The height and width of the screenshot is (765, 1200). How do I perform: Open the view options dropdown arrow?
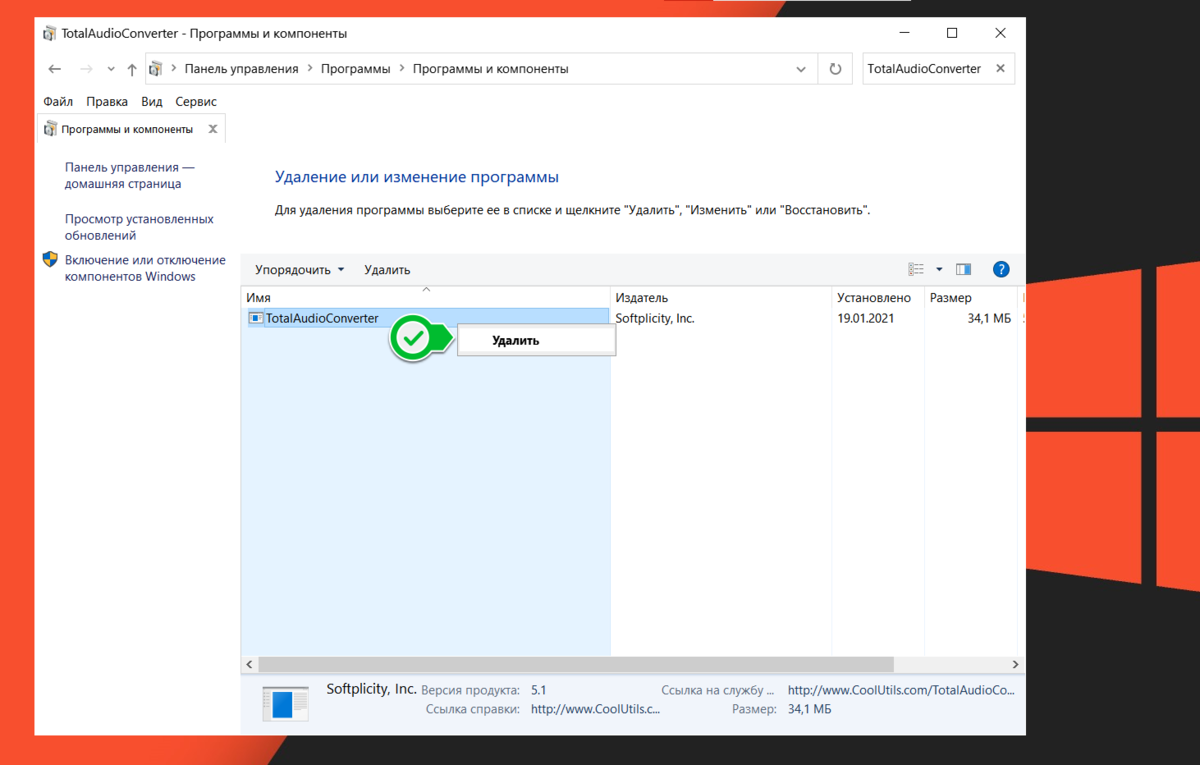(x=939, y=269)
